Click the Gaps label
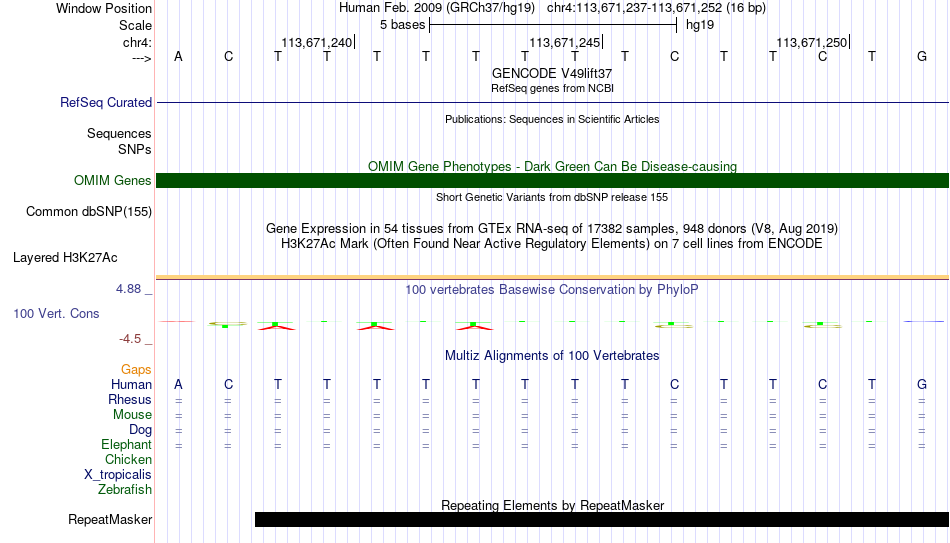This screenshot has height=543, width=950. click(x=136, y=370)
